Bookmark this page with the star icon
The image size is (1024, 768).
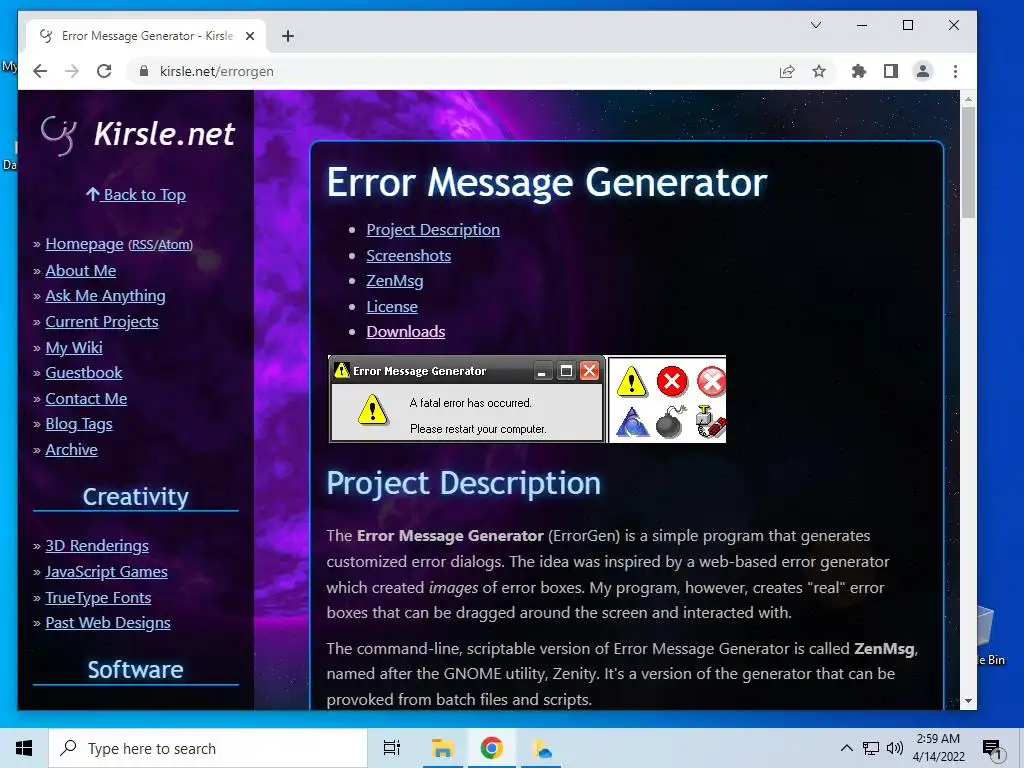click(x=819, y=71)
